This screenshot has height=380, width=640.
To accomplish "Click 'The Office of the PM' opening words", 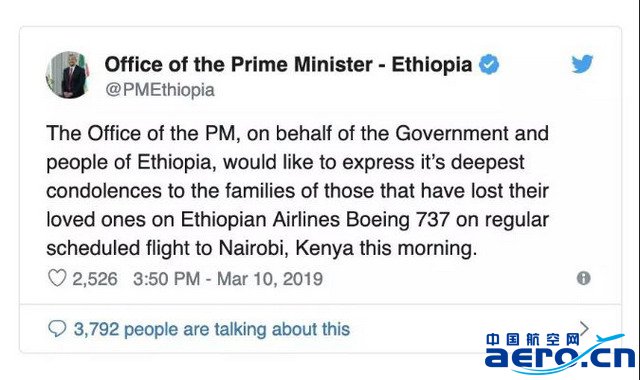I will point(141,133).
